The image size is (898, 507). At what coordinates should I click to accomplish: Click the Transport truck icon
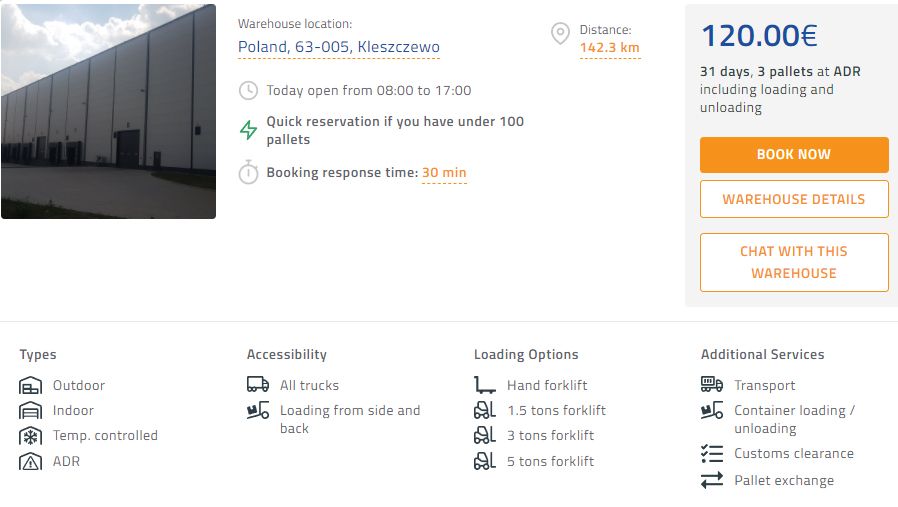point(712,385)
